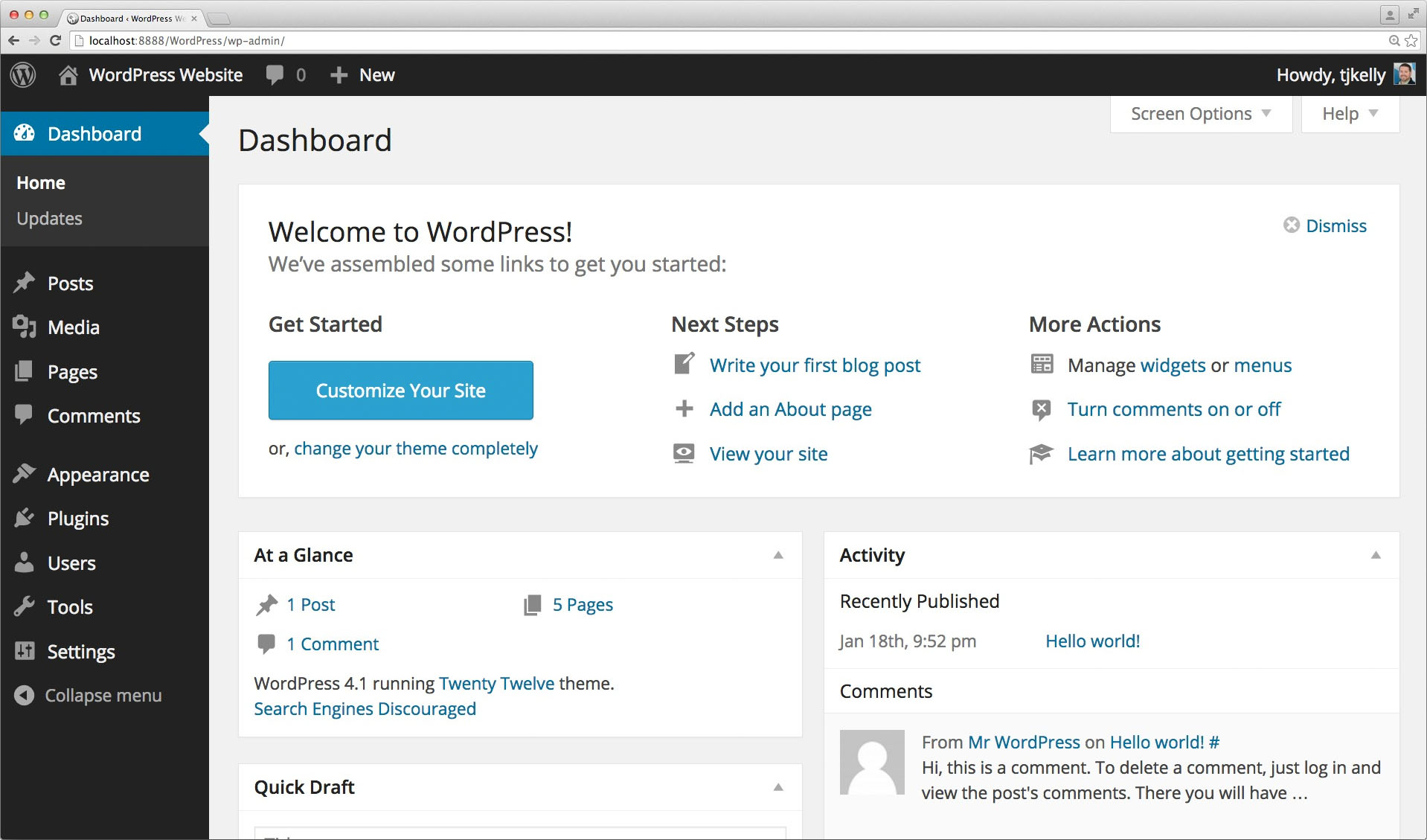Click the pushpin icon beside 1 Post

tap(266, 605)
